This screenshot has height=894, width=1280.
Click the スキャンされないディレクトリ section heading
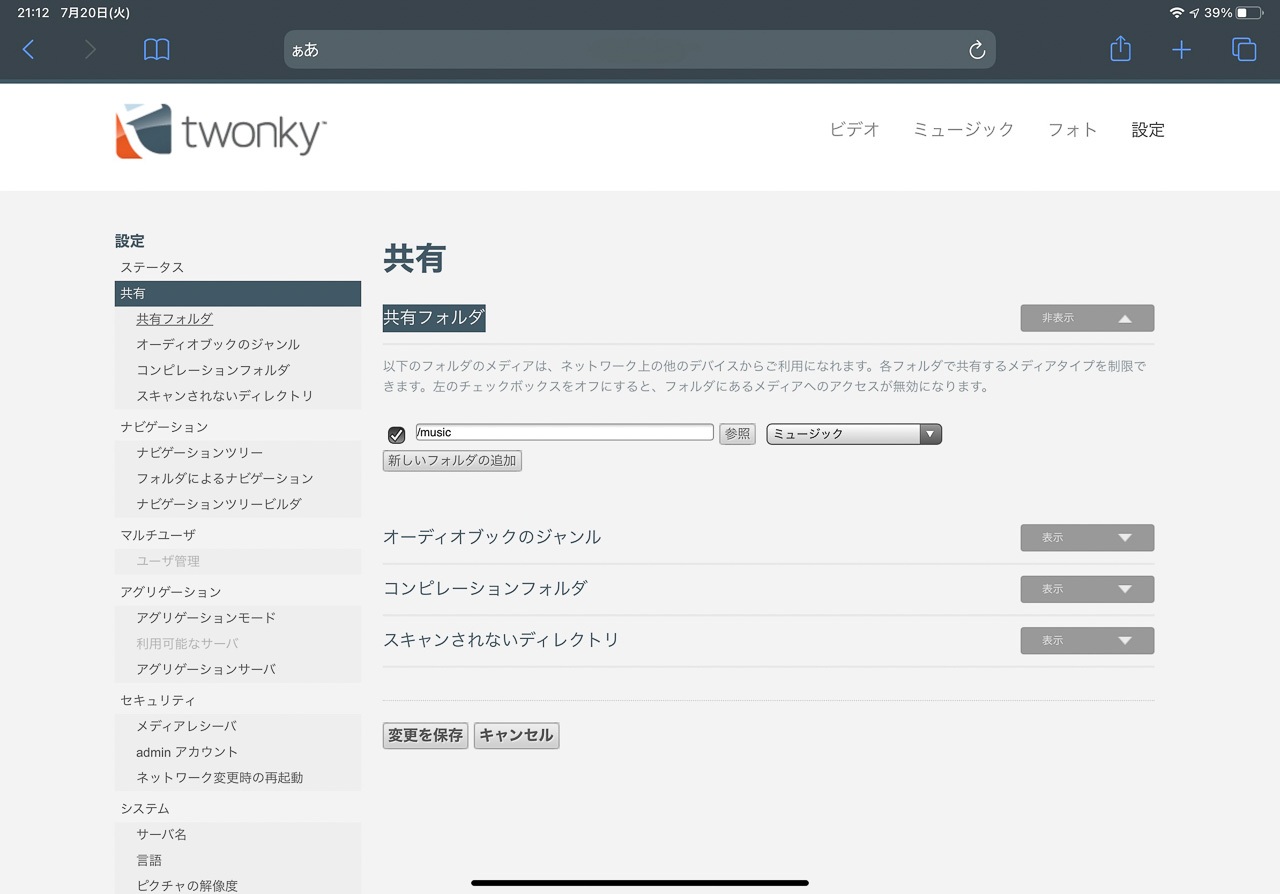tap(501, 639)
